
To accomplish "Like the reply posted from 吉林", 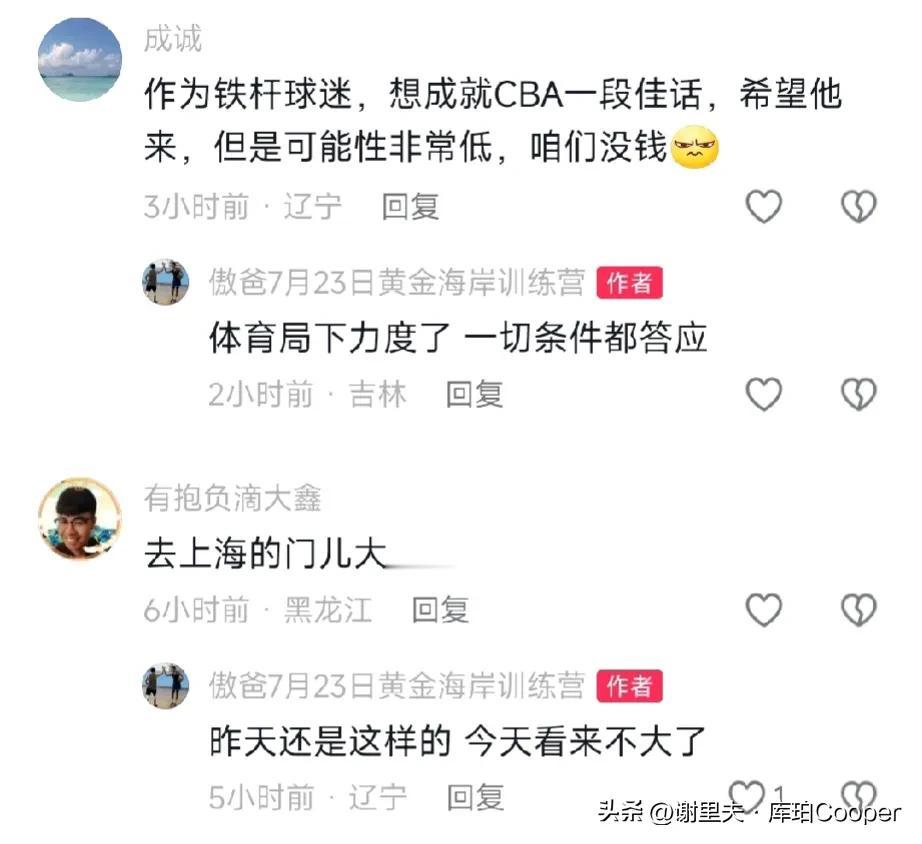I will (763, 393).
